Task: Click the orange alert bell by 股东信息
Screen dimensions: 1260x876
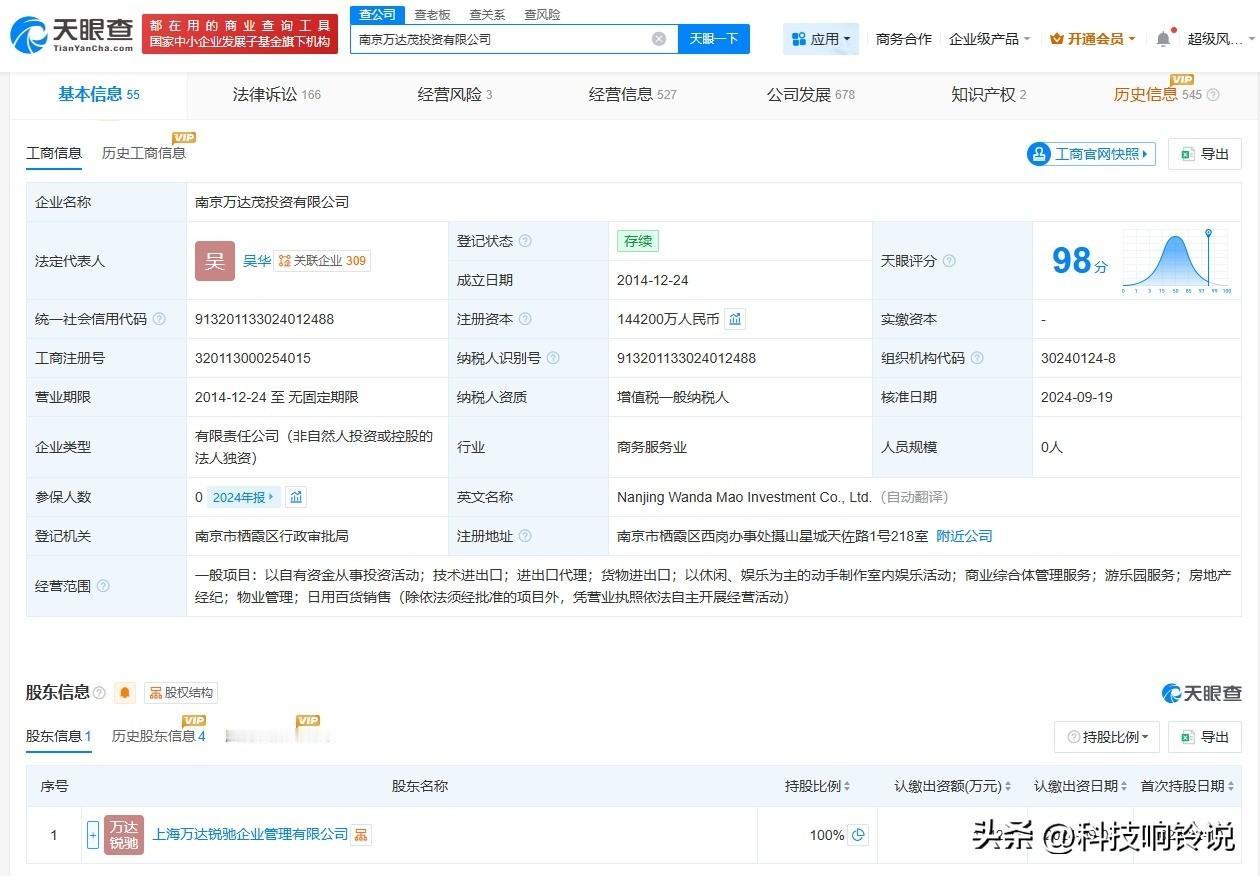Action: click(125, 692)
